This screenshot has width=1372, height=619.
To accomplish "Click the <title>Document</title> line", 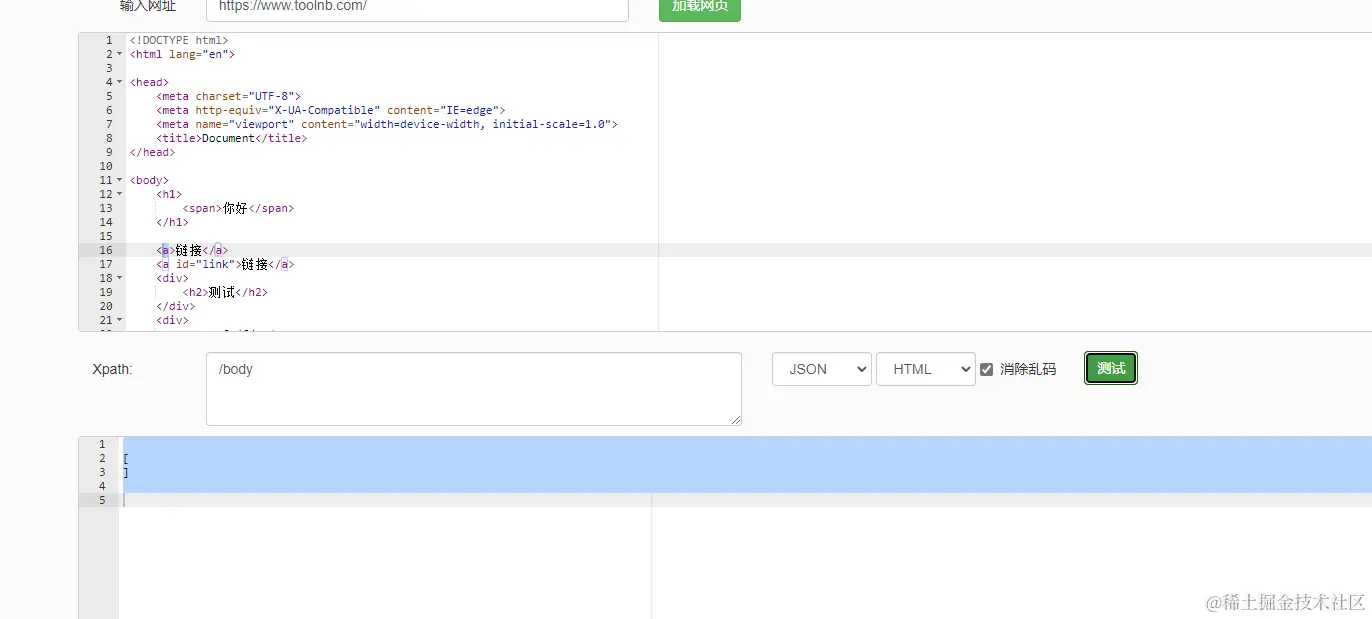I will point(231,138).
